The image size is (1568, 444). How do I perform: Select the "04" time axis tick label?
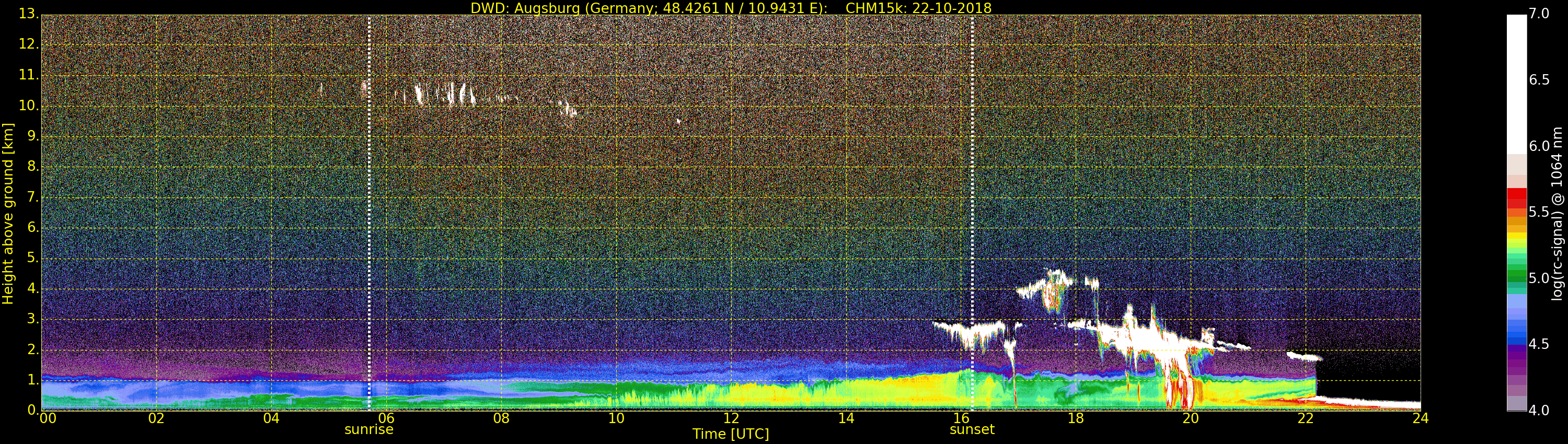pyautogui.click(x=271, y=418)
